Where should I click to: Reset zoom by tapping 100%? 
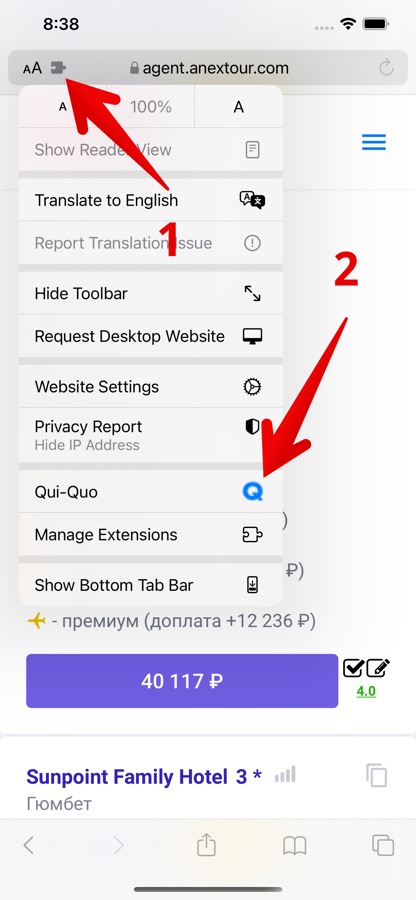(x=151, y=107)
